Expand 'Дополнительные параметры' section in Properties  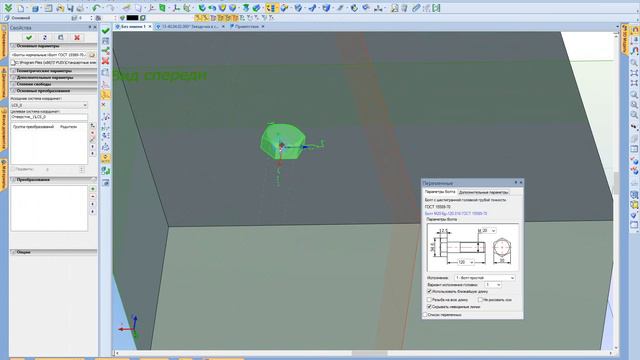coord(54,77)
